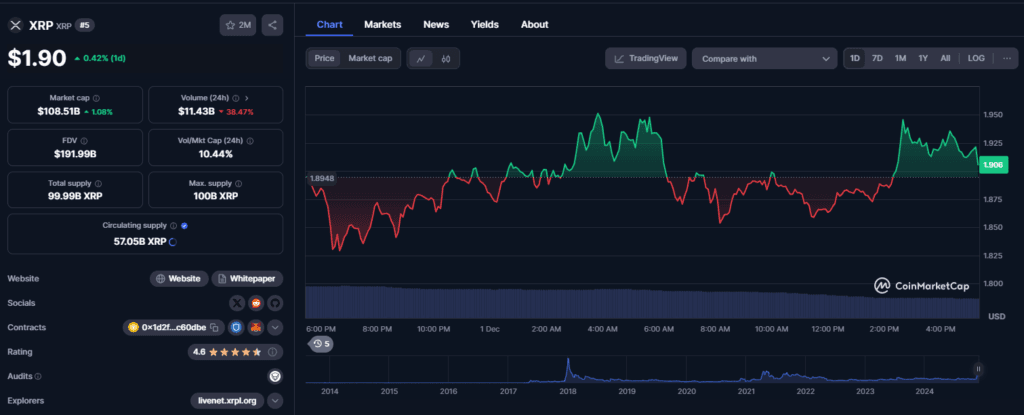Toggle chart to Market cap view
The width and height of the screenshot is (1024, 415).
(x=370, y=58)
